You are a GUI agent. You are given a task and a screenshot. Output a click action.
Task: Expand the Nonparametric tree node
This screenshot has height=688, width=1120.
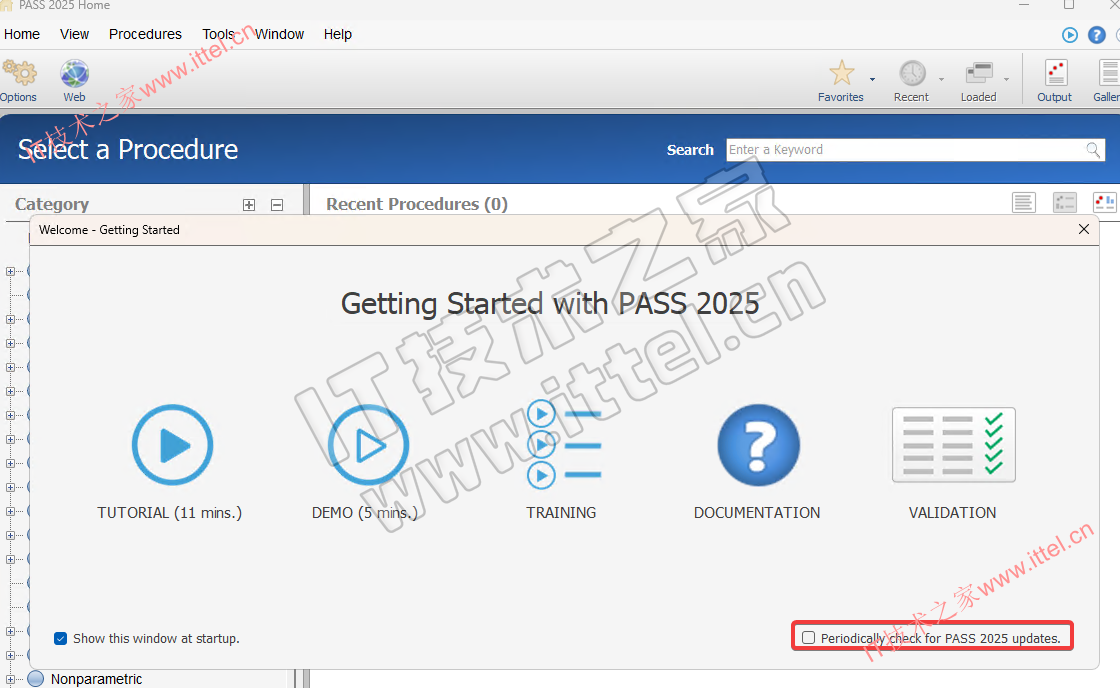coord(10,679)
